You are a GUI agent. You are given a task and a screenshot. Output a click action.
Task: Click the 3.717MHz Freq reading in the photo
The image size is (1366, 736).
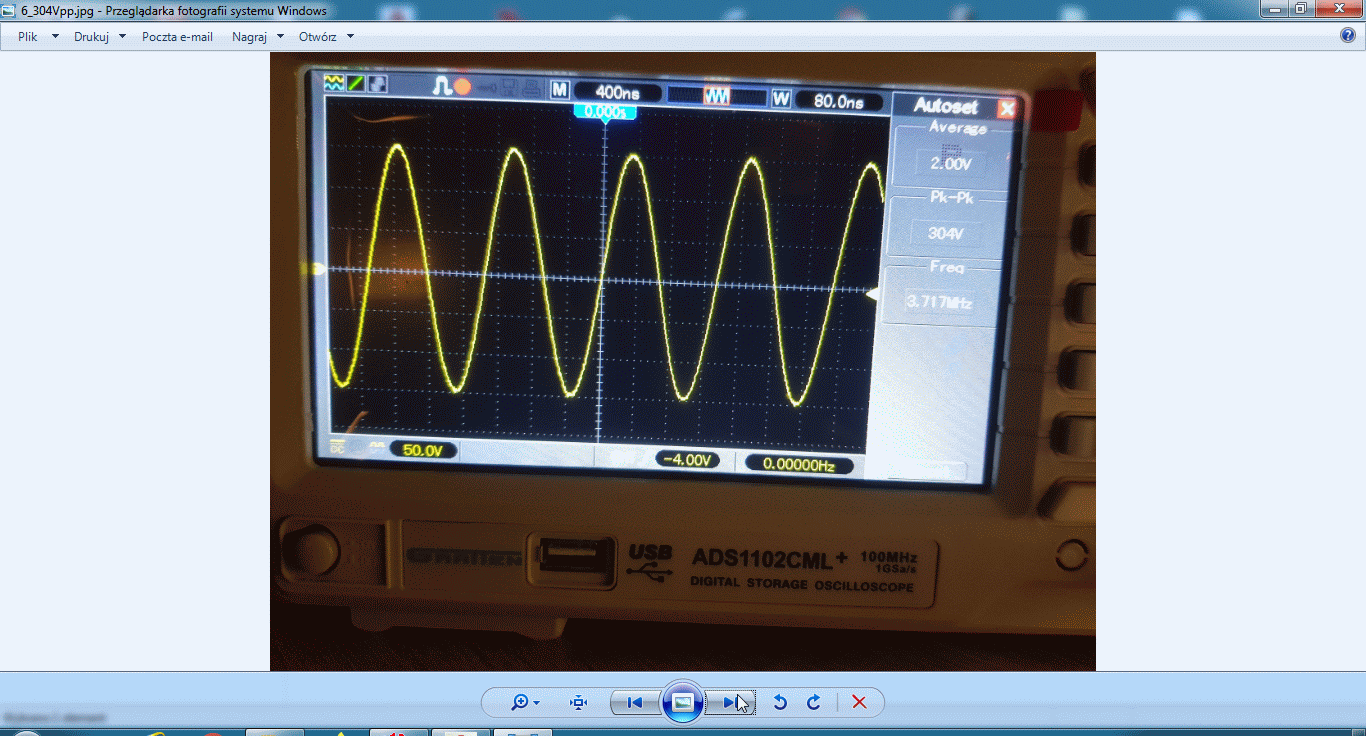938,301
